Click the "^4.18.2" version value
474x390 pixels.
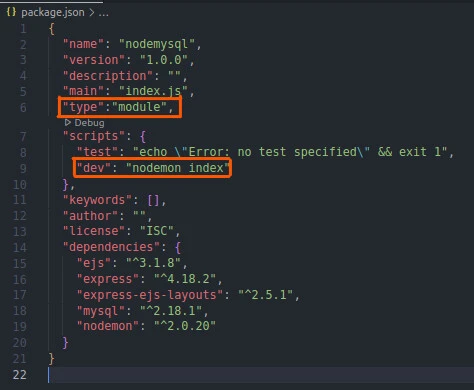pos(185,279)
